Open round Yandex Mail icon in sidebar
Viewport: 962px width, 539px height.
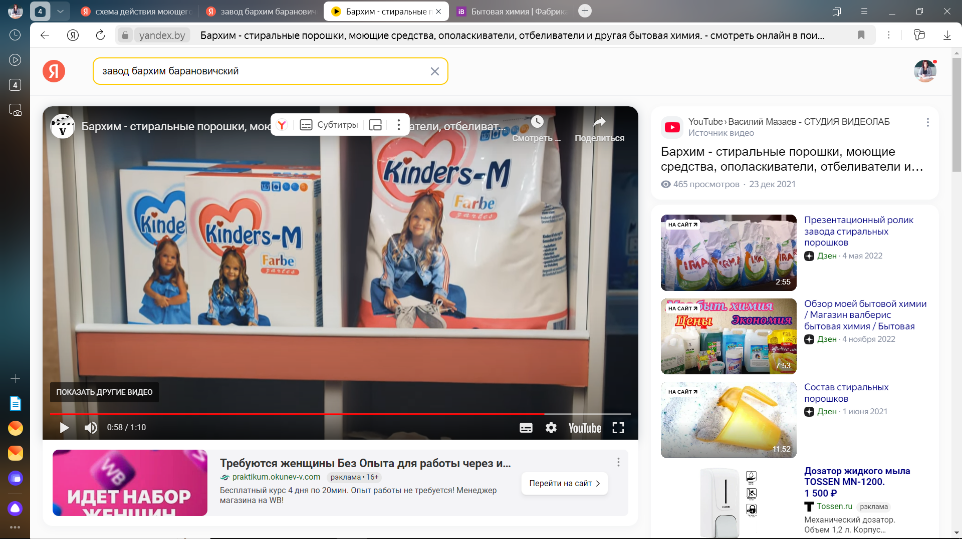15,428
